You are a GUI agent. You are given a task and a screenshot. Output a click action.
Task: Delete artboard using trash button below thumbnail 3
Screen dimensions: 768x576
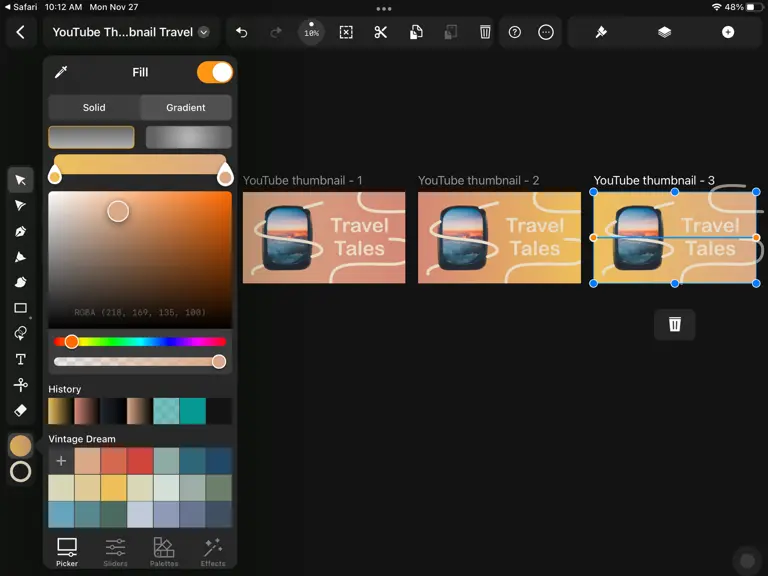[674, 324]
